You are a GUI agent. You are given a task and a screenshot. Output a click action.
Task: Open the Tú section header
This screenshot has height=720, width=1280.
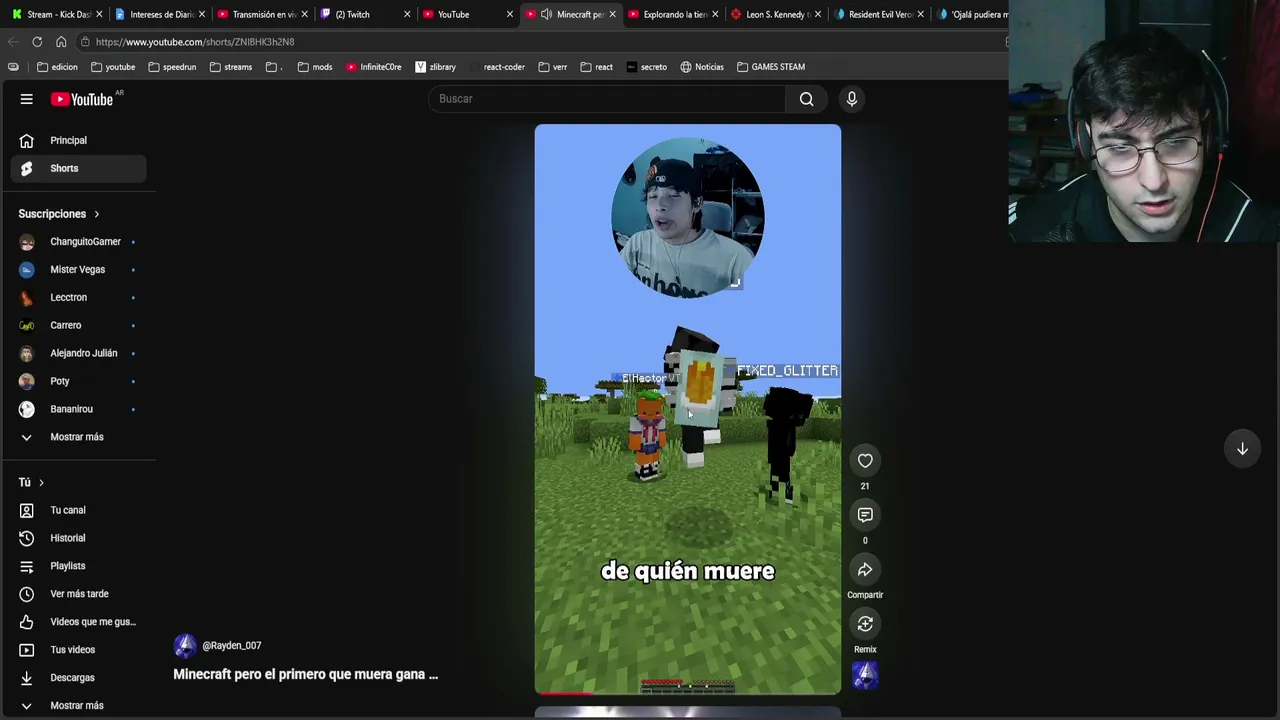pyautogui.click(x=31, y=482)
